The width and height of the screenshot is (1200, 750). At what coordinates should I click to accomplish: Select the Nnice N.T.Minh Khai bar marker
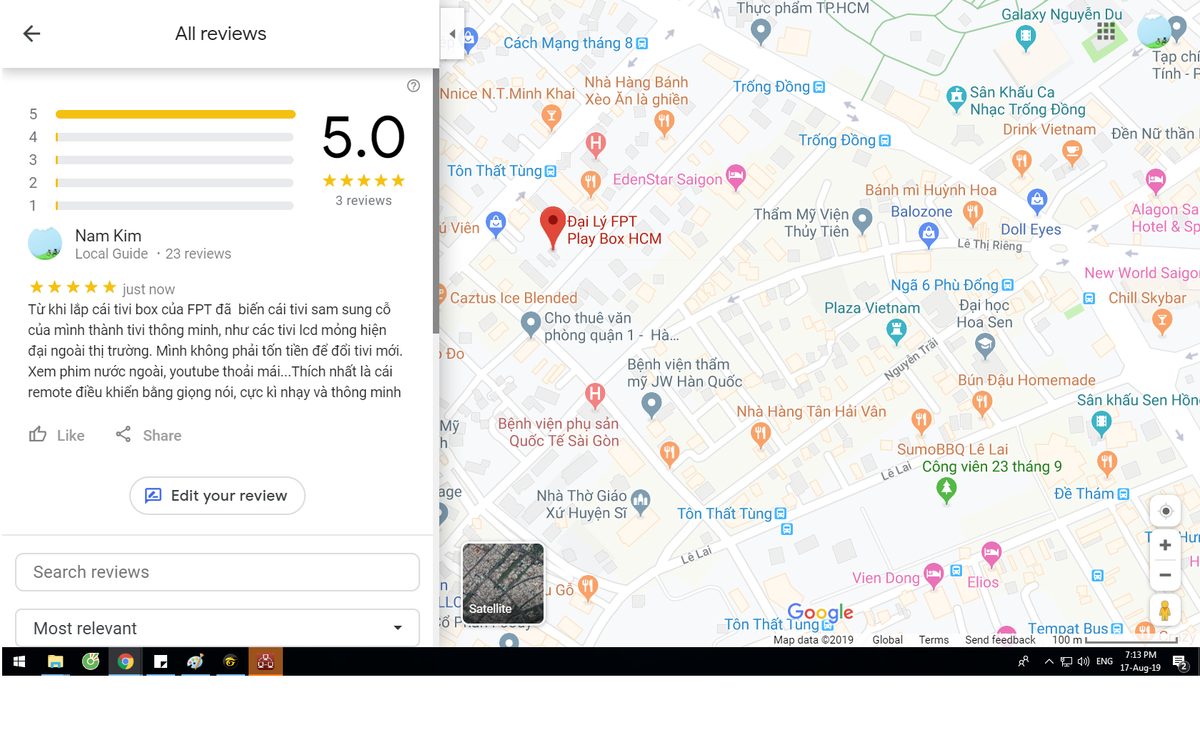(551, 119)
